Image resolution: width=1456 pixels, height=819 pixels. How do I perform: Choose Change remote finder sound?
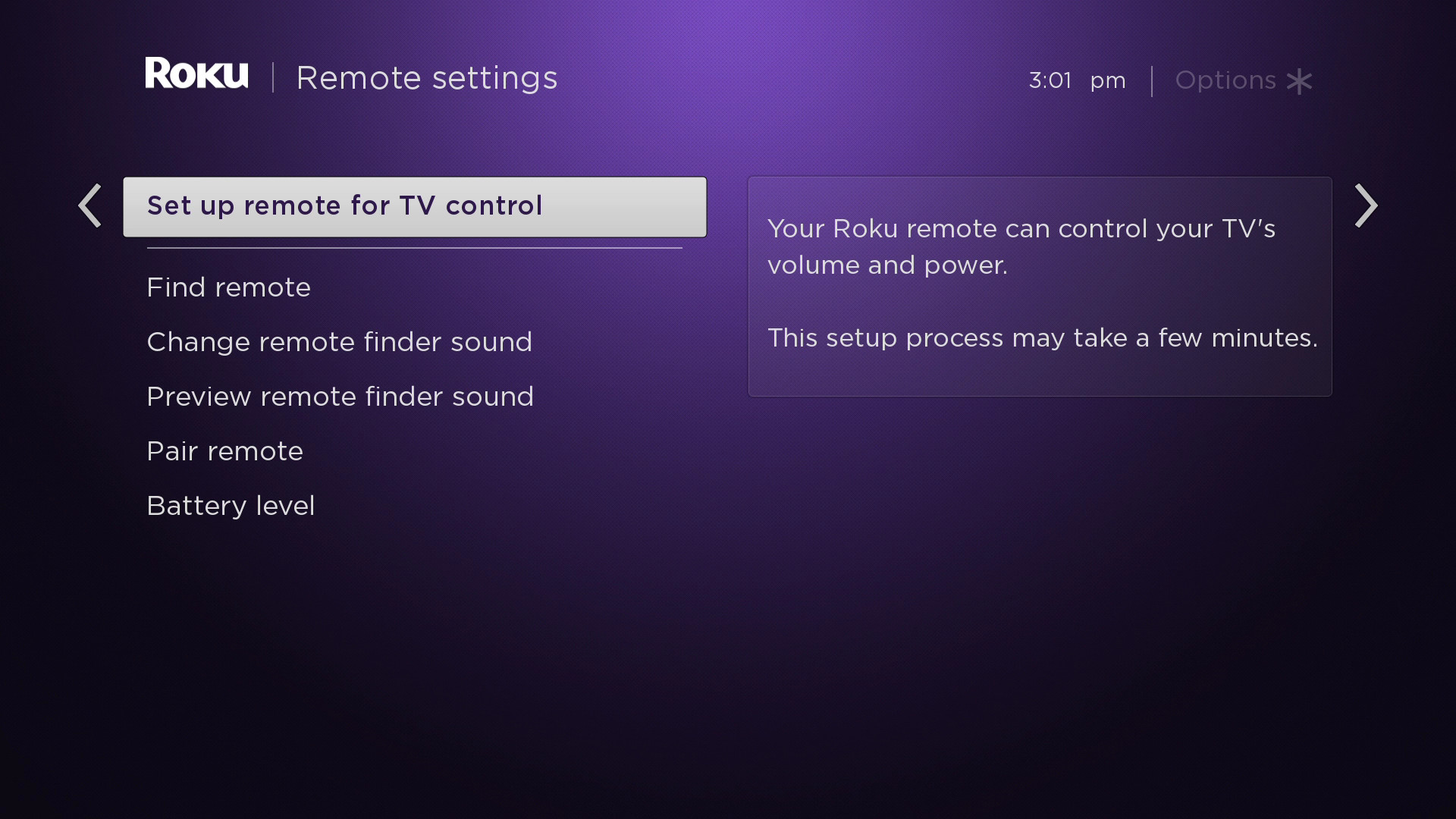click(x=339, y=342)
